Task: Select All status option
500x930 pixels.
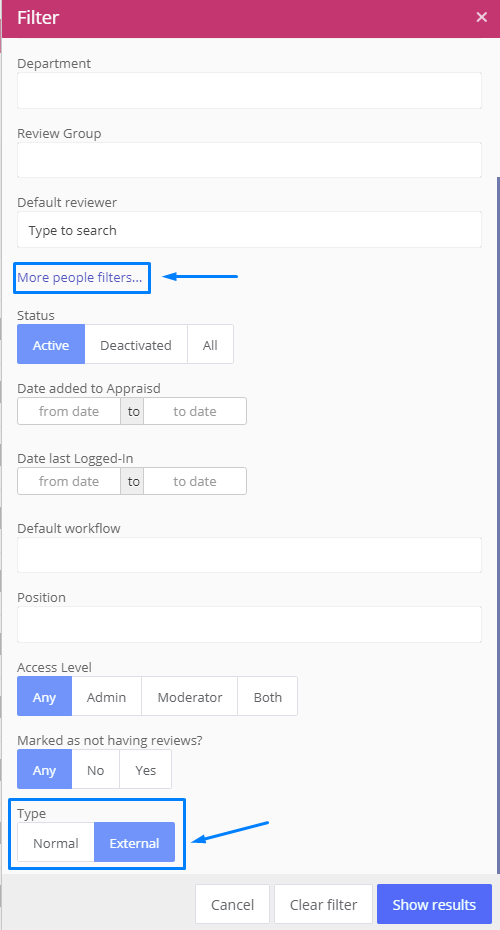Action: (x=210, y=344)
